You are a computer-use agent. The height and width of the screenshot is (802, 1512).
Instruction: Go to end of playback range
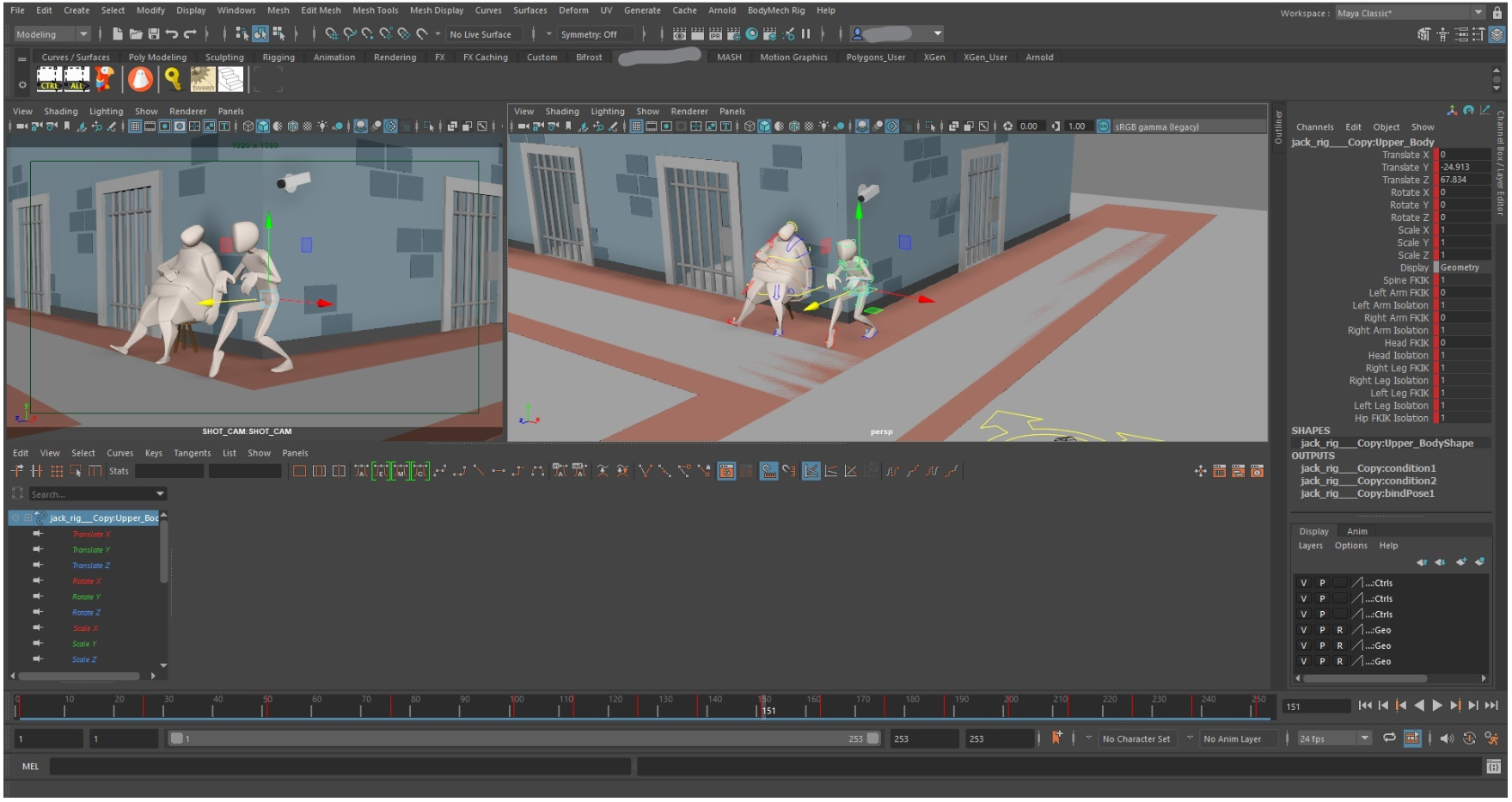point(1492,706)
